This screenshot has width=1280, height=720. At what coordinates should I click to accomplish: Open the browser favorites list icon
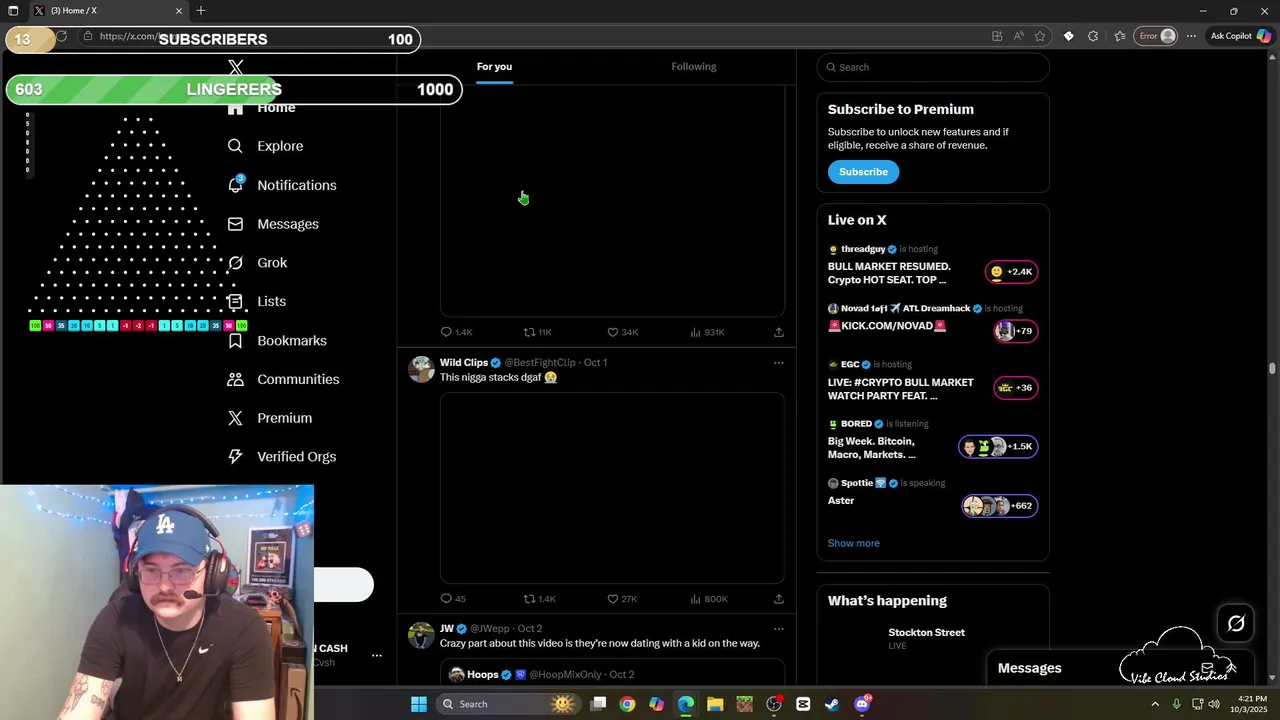coord(1120,36)
